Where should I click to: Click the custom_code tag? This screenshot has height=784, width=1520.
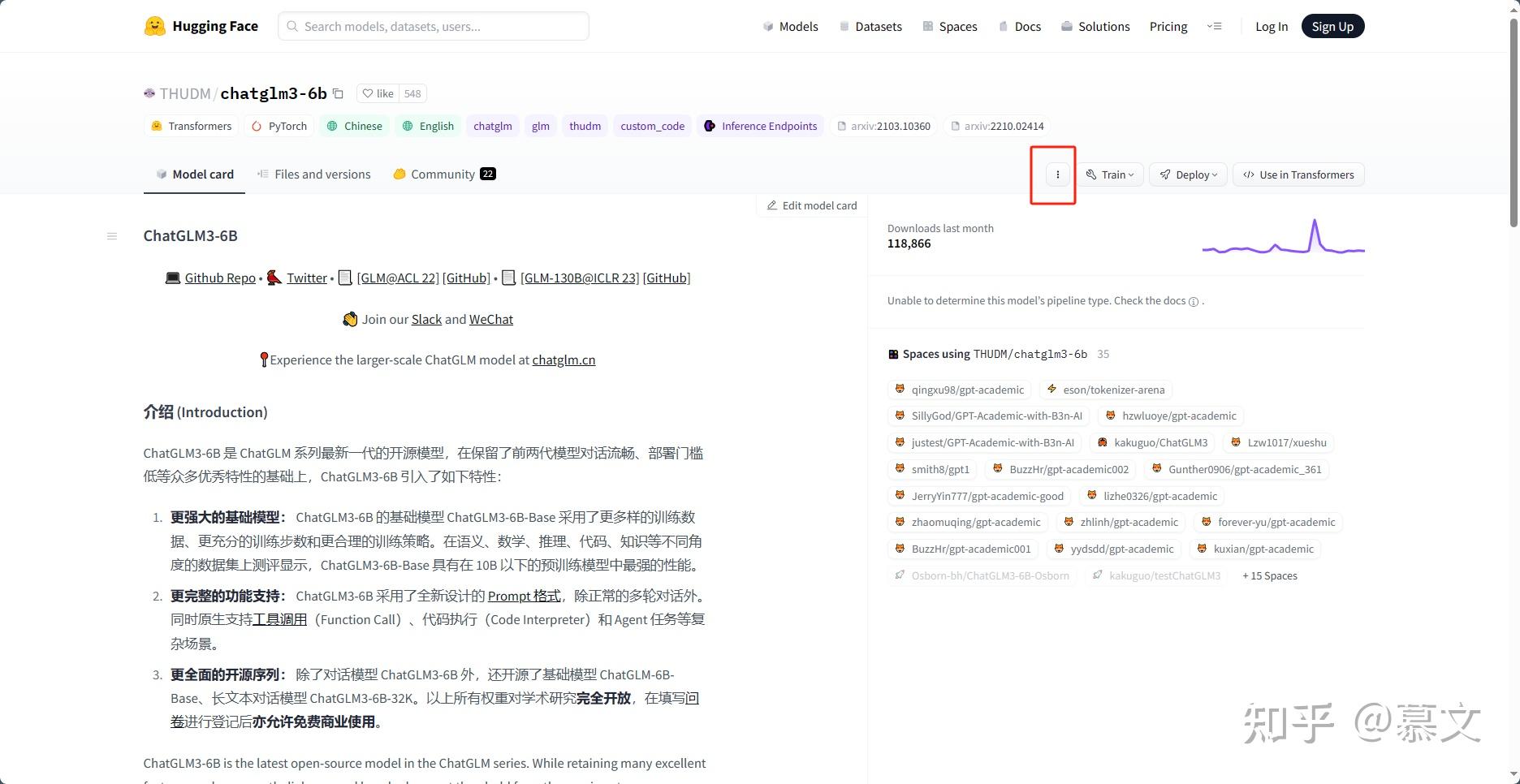652,126
